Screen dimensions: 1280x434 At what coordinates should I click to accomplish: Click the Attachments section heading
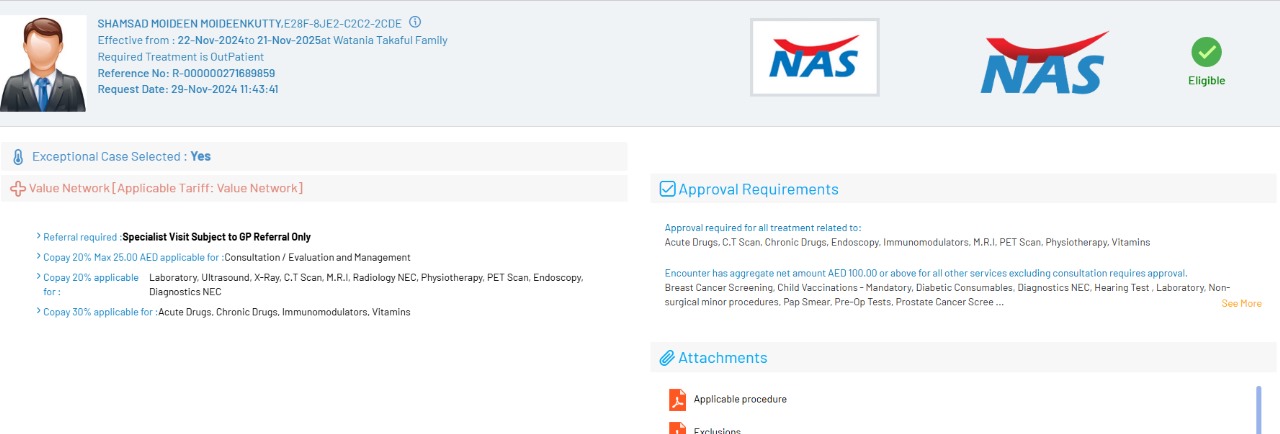coord(723,357)
